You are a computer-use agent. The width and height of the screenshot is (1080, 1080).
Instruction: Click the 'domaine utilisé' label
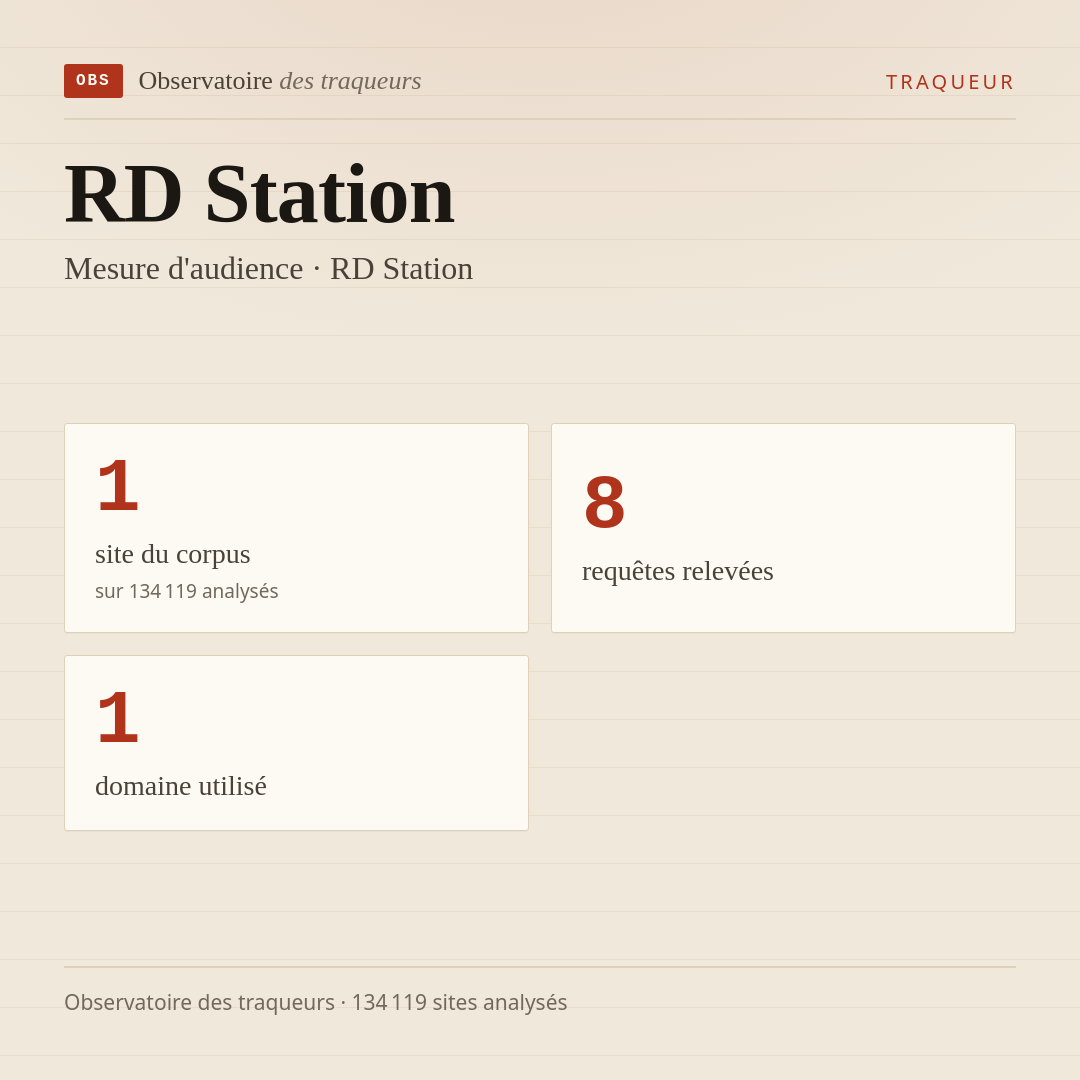tap(180, 786)
